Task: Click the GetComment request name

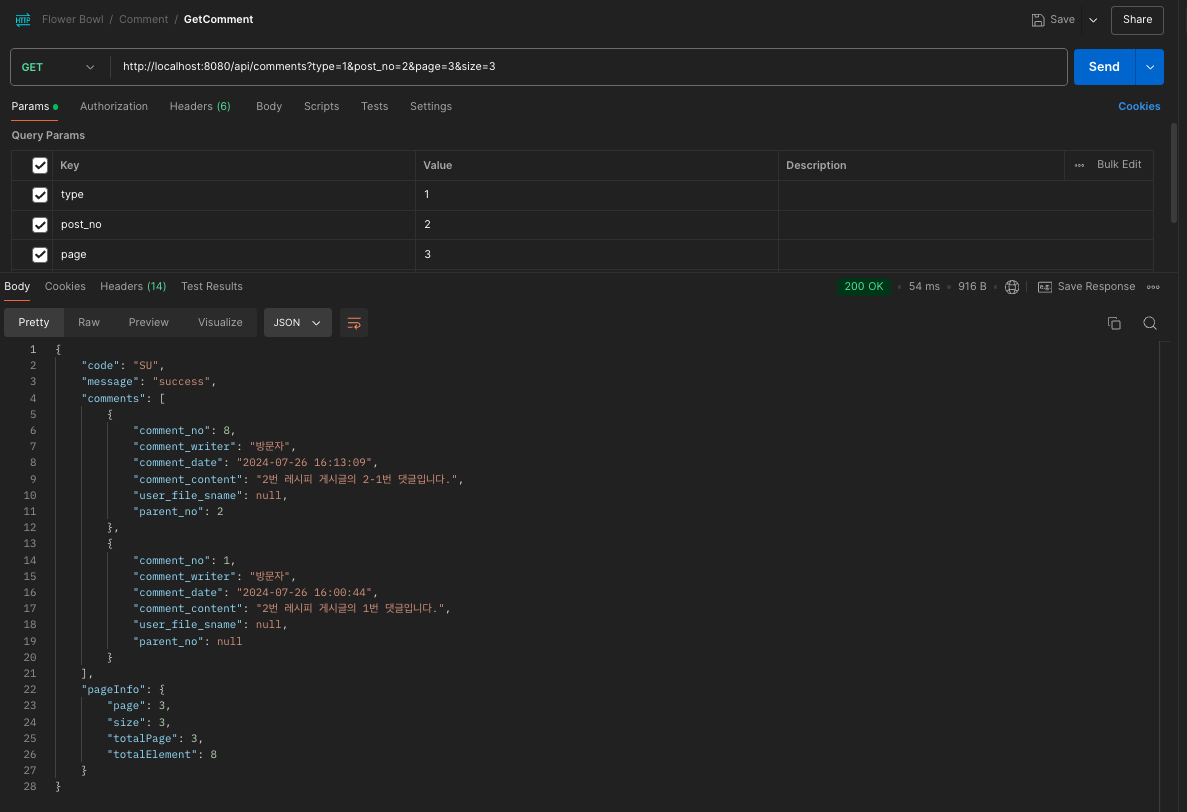Action: (218, 20)
